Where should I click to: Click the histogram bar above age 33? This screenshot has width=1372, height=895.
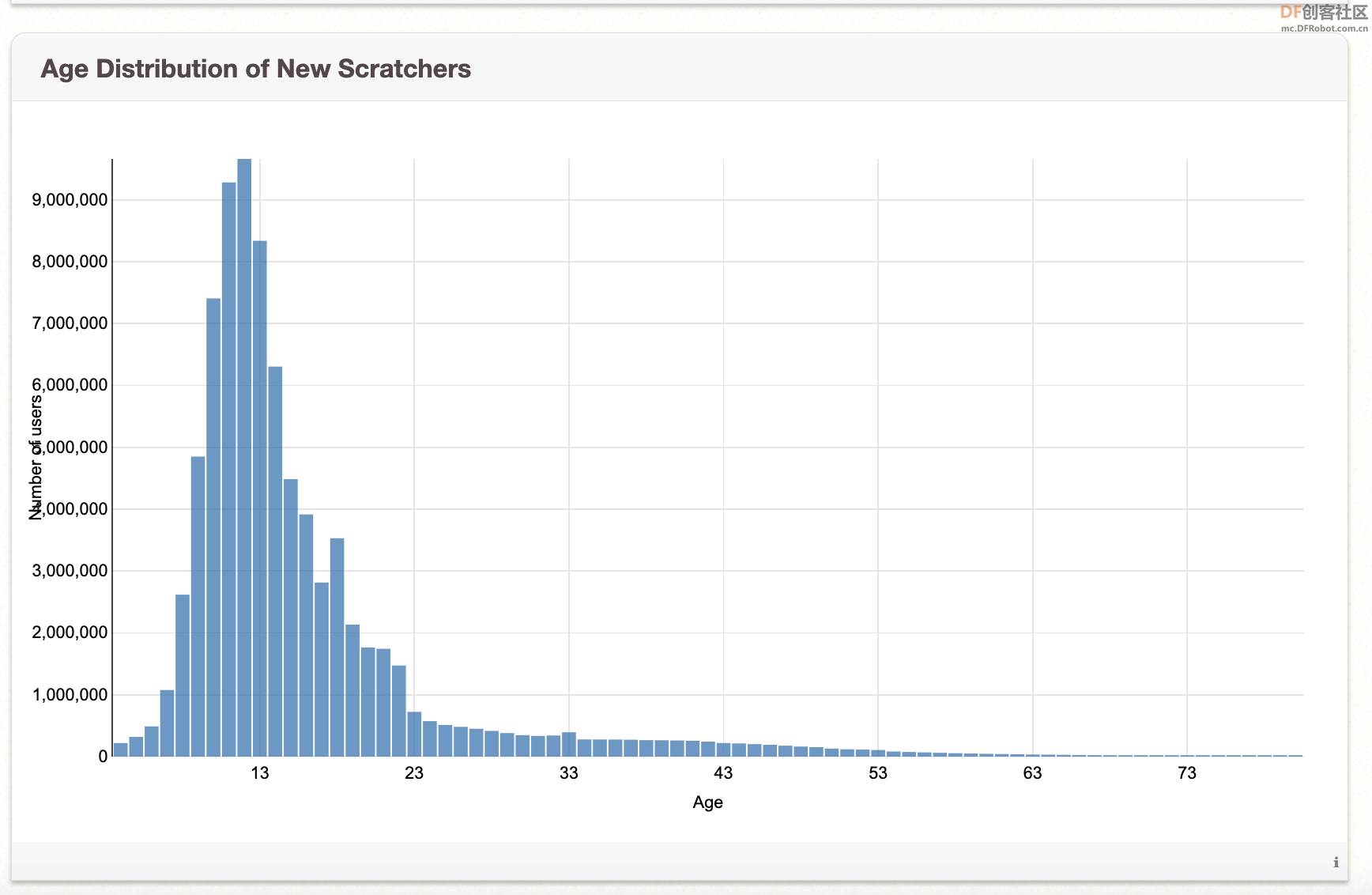point(569,744)
